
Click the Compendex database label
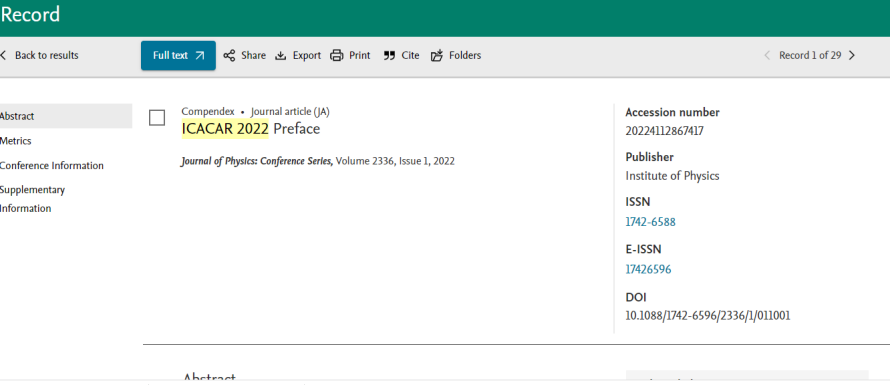click(208, 112)
